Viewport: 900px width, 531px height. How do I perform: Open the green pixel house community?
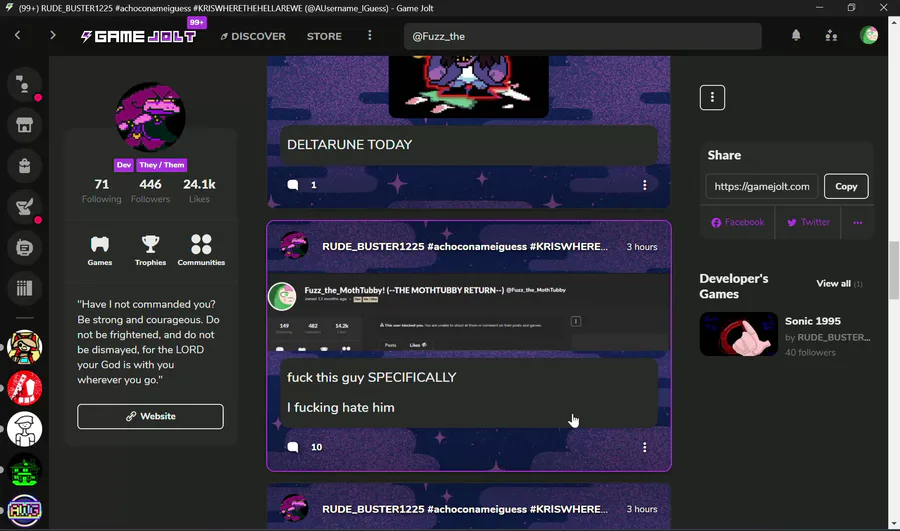pyautogui.click(x=24, y=470)
